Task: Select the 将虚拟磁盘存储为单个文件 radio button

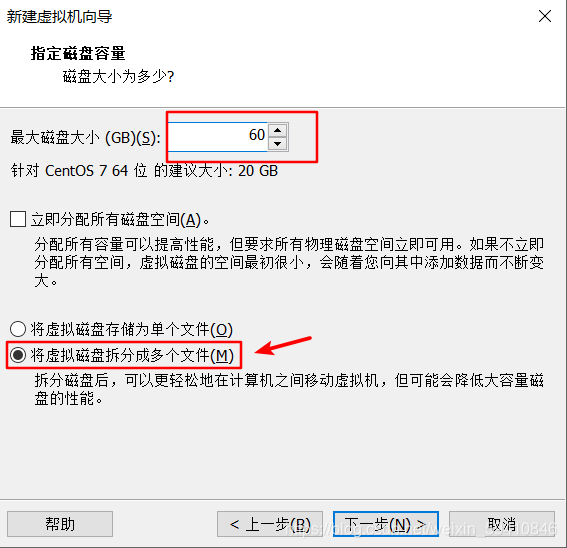Action: coord(18,329)
